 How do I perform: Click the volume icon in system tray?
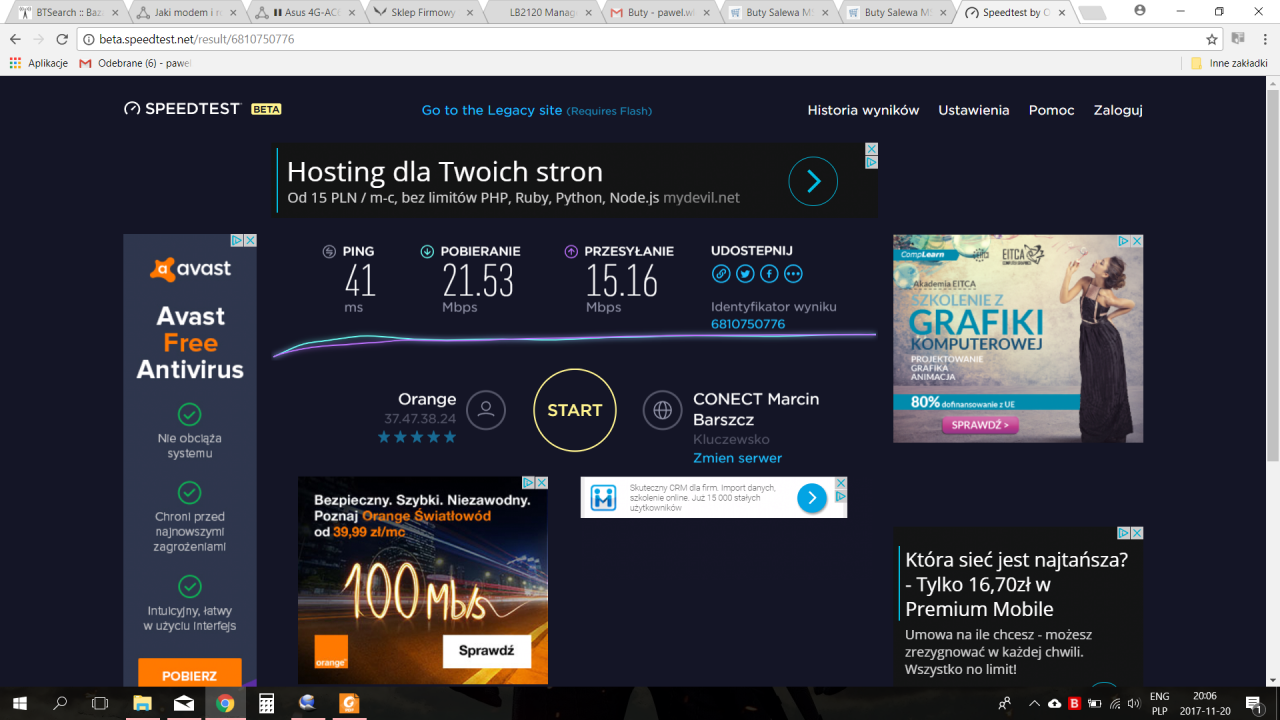point(1135,703)
